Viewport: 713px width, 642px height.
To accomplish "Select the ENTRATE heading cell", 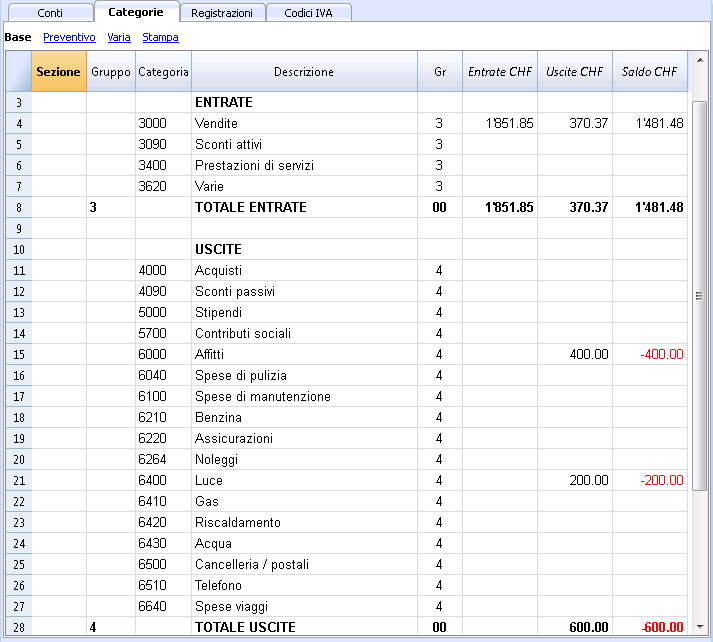I will (304, 102).
